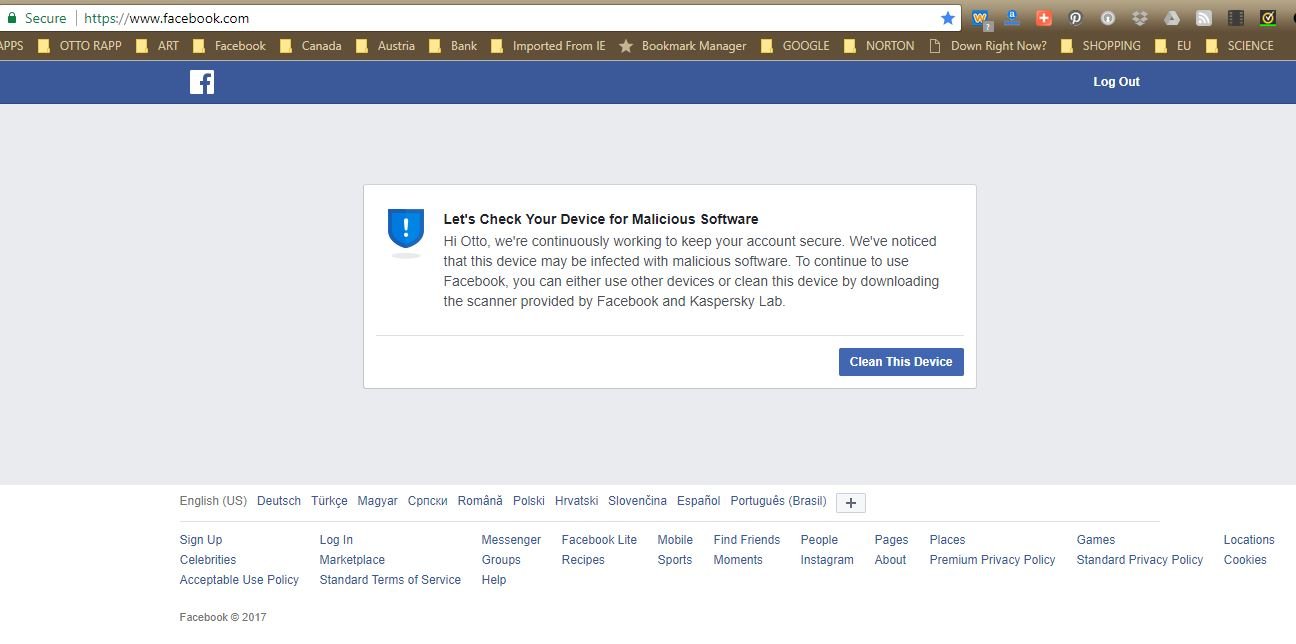Switch language to Српски
1296x644 pixels.
tap(428, 501)
